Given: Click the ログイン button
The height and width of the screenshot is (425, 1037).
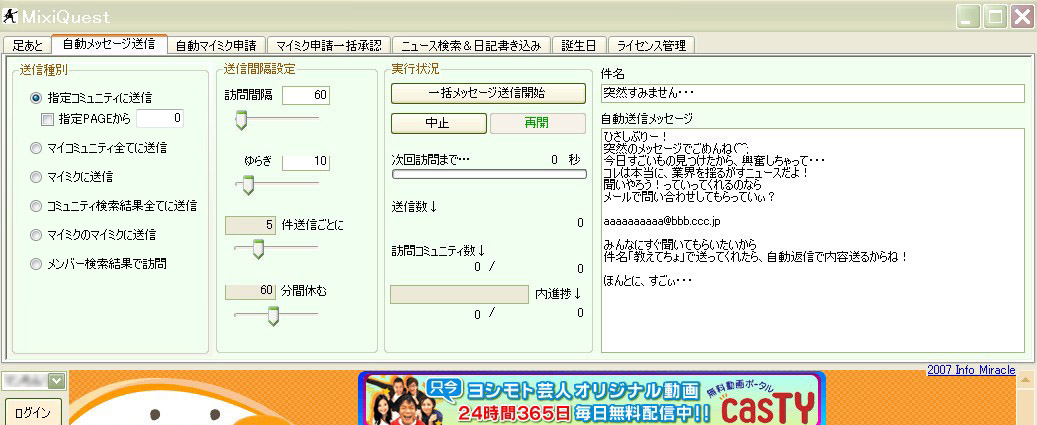Looking at the screenshot, I should 33,413.
